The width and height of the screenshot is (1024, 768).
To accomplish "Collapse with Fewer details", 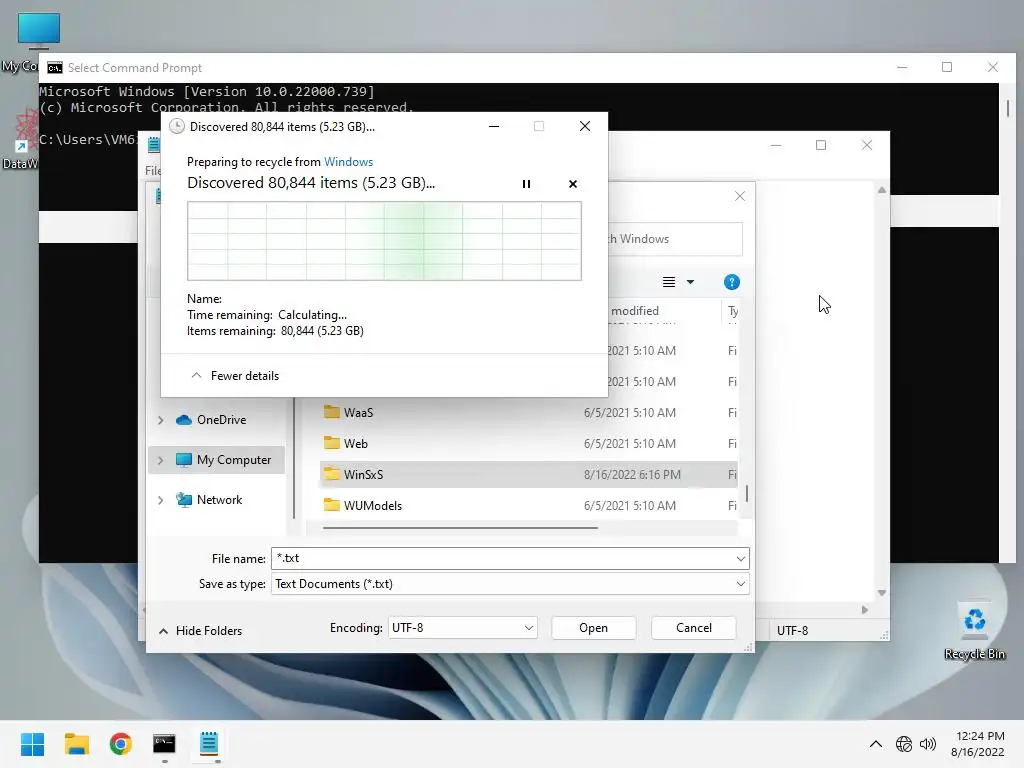I will tap(235, 376).
